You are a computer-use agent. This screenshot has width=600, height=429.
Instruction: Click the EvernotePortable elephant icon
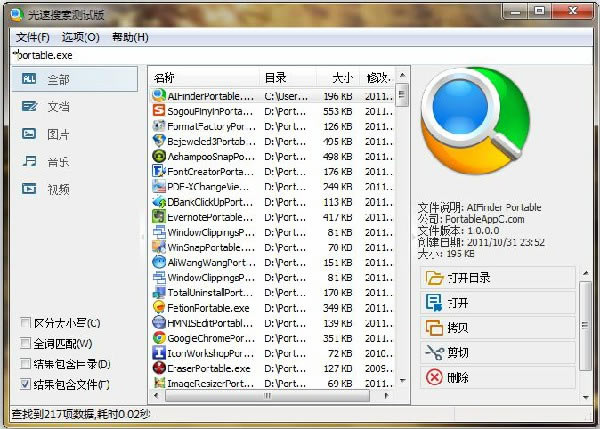tap(159, 217)
